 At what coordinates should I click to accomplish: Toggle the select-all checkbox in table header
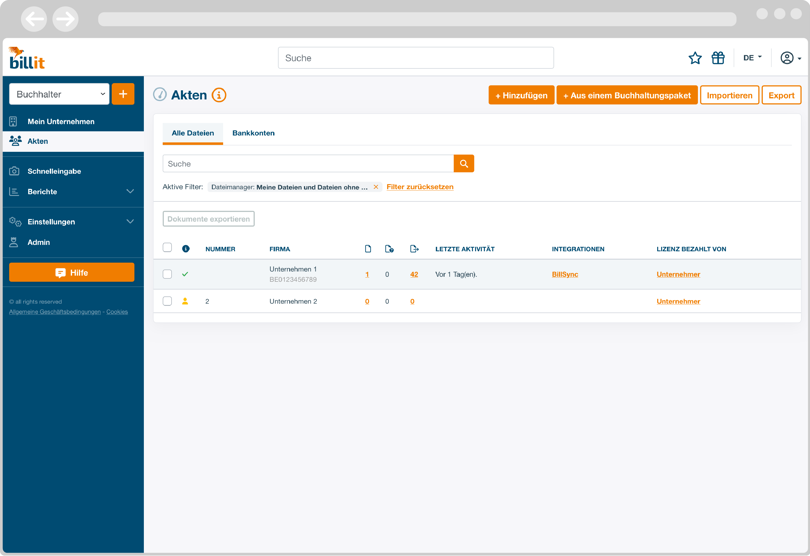[167, 248]
